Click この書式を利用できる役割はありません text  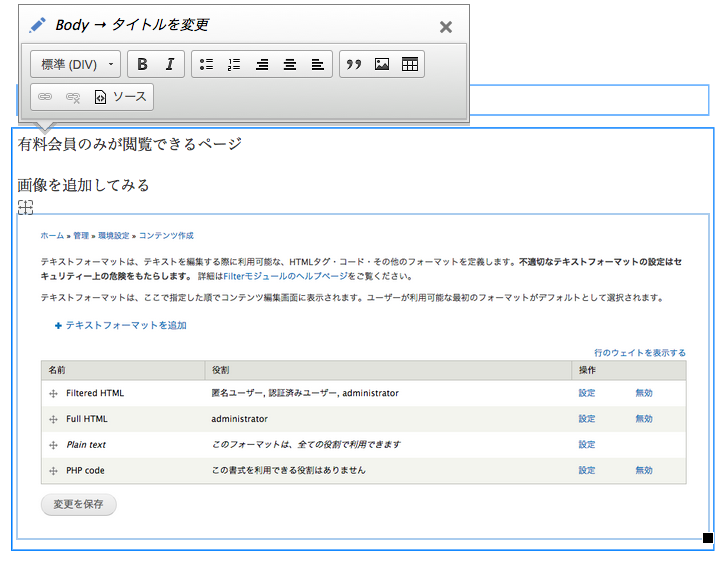click(289, 470)
